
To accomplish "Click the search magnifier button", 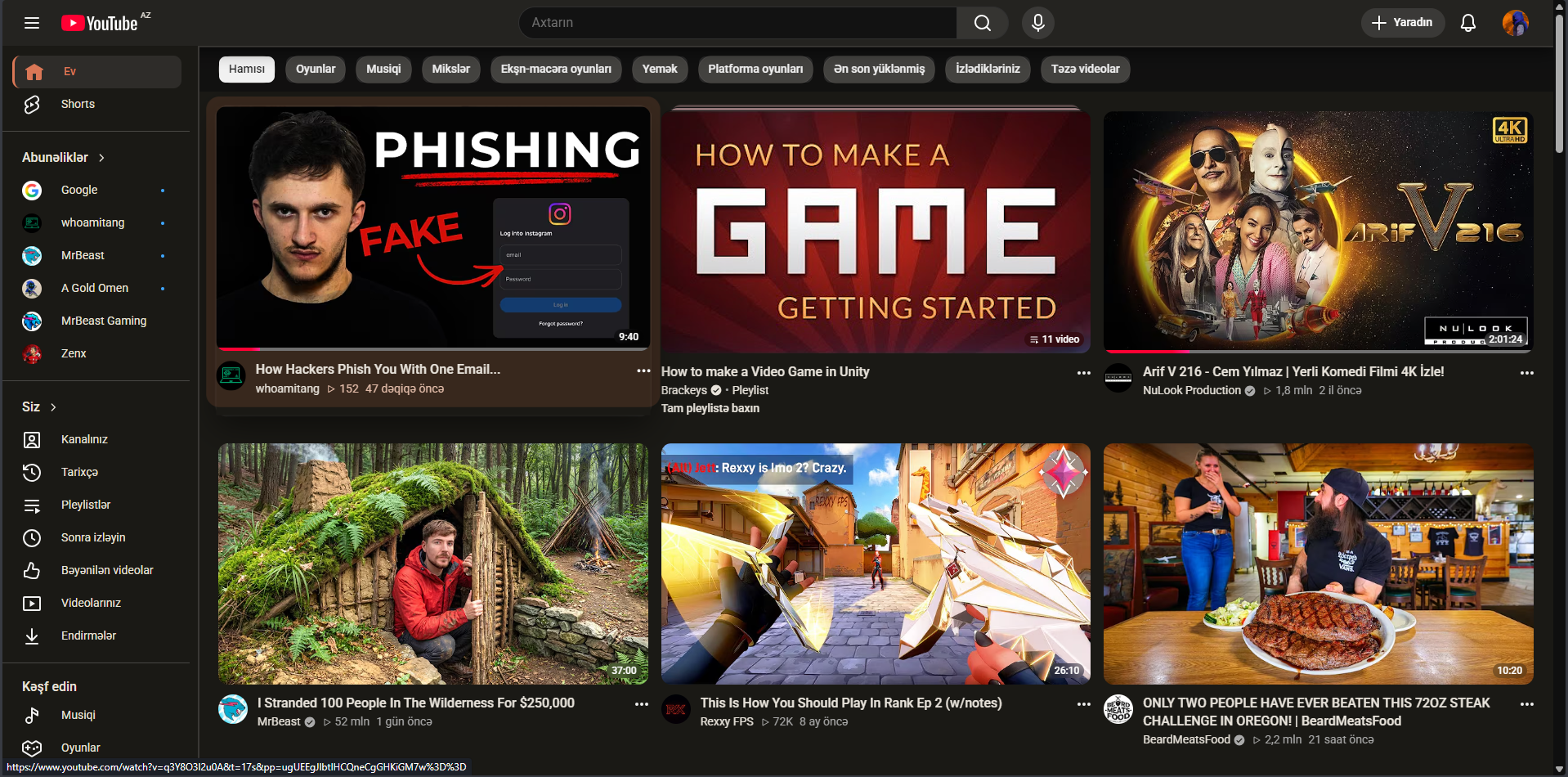I will pyautogui.click(x=983, y=23).
